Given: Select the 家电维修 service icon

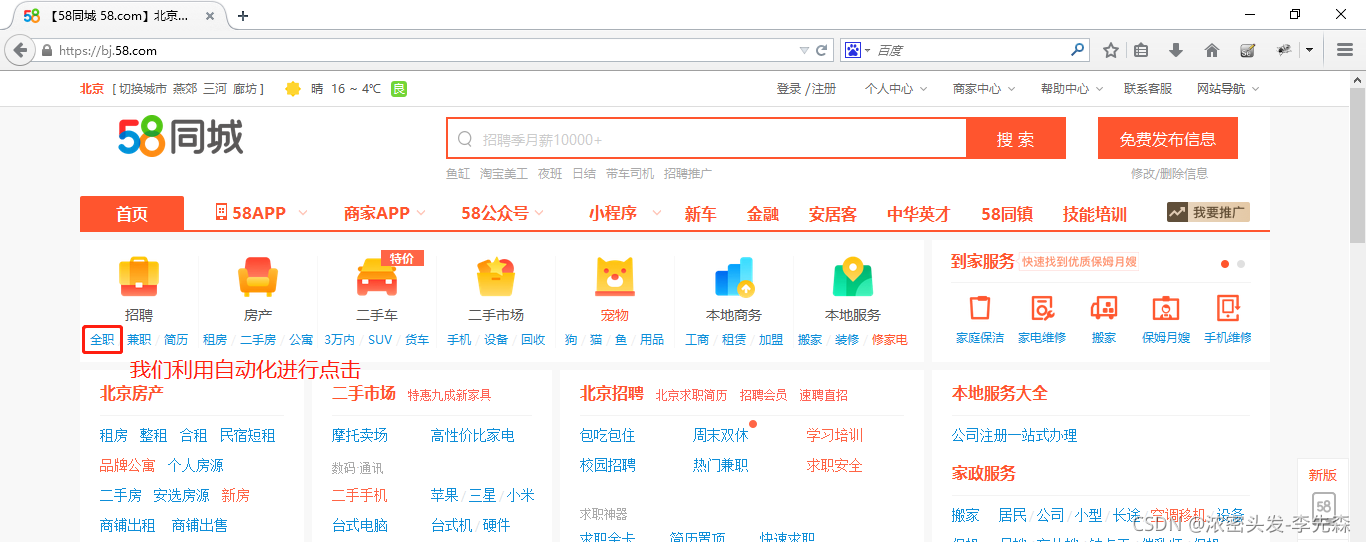Looking at the screenshot, I should click(1042, 308).
